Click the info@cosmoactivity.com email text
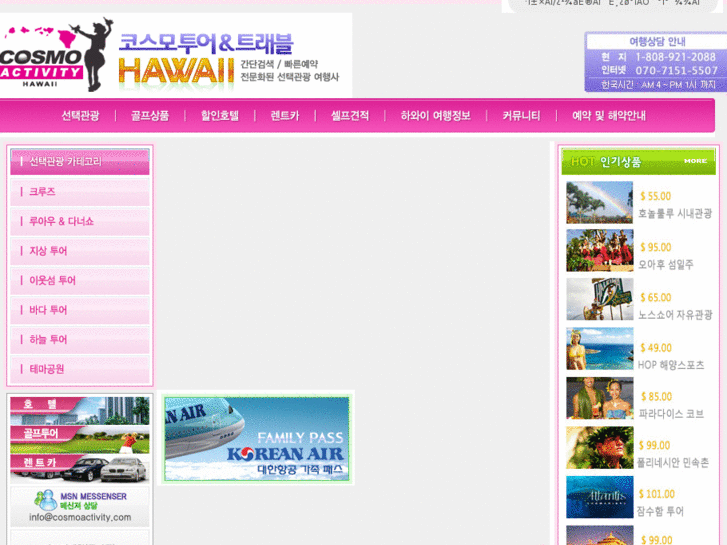This screenshot has width=727, height=545. pos(80,517)
